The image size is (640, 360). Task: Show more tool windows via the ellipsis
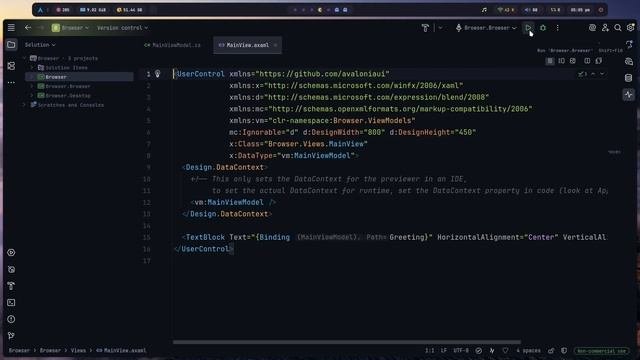click(11, 82)
